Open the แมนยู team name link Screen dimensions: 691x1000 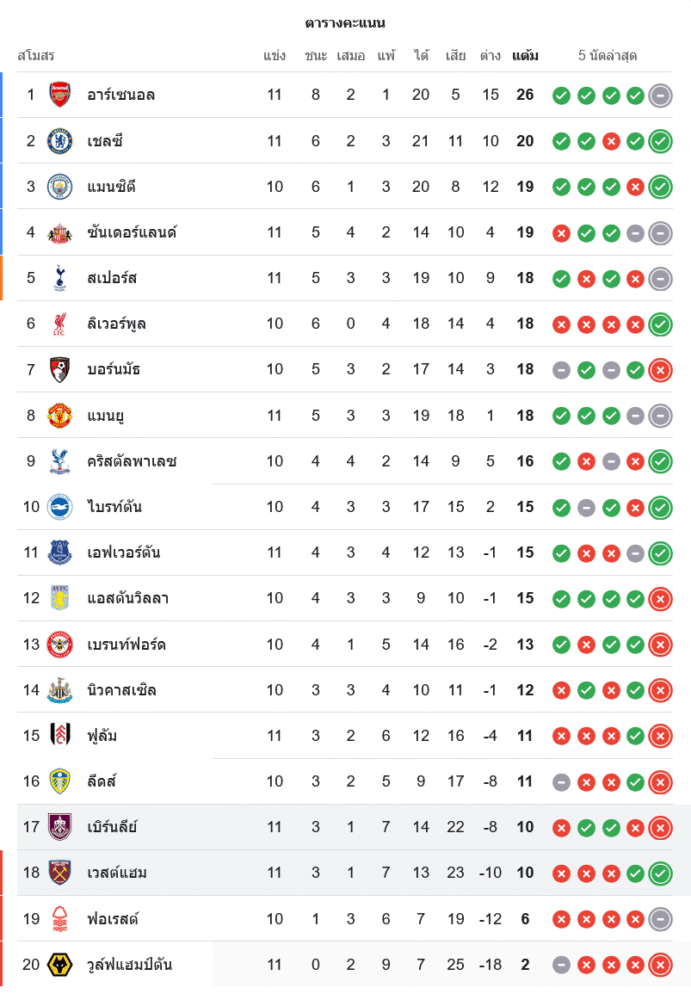[106, 416]
